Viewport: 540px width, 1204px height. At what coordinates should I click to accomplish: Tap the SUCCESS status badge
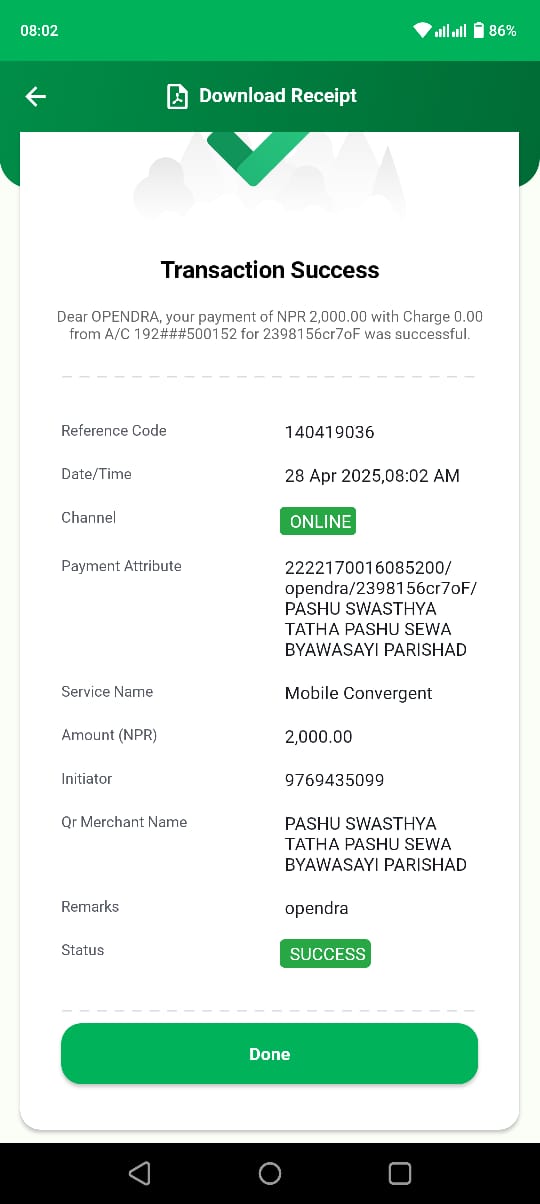[x=325, y=954]
